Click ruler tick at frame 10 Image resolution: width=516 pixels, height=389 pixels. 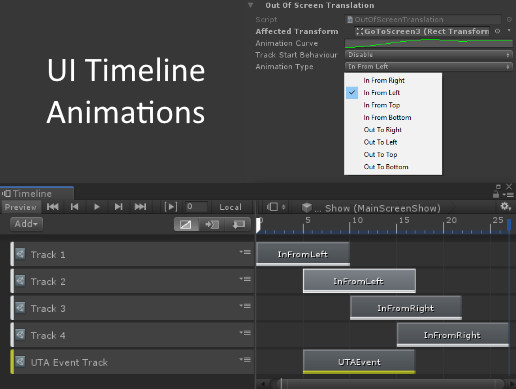coord(350,226)
